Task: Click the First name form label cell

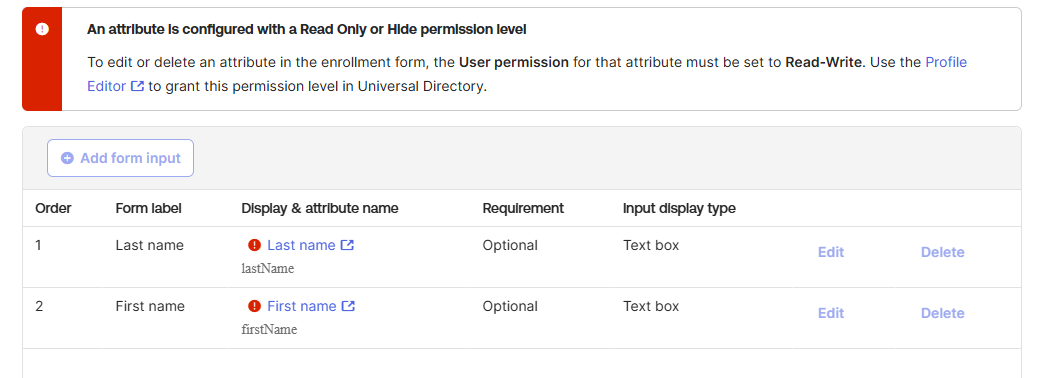Action: [150, 306]
